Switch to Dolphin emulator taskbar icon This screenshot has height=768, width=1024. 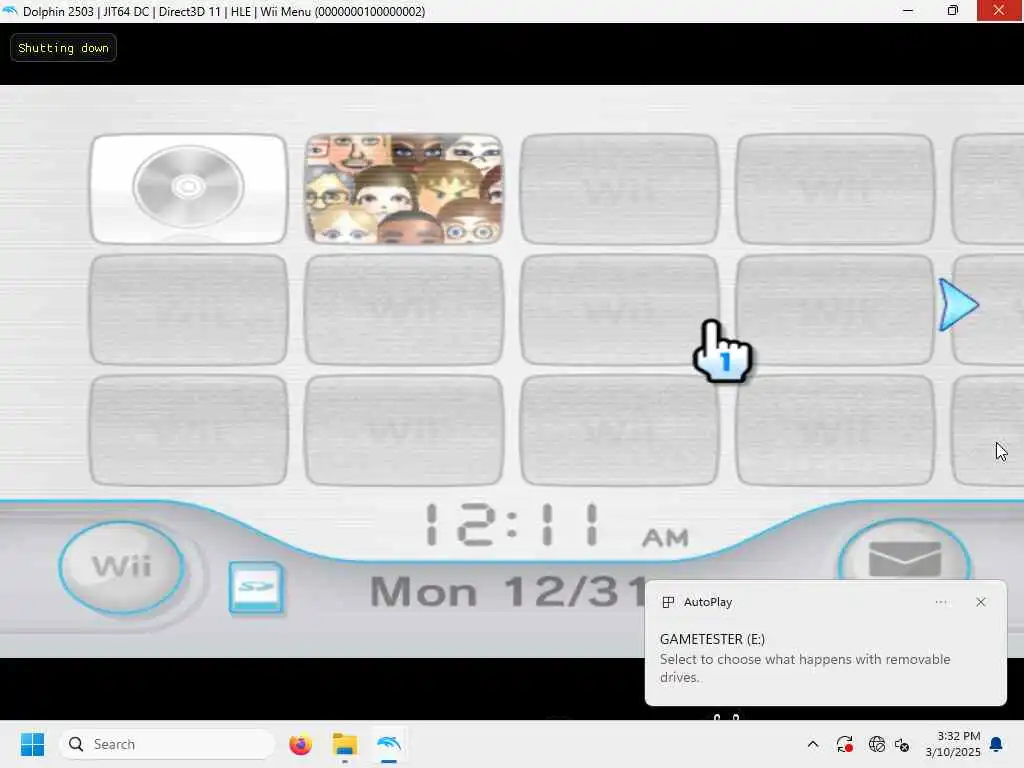389,744
